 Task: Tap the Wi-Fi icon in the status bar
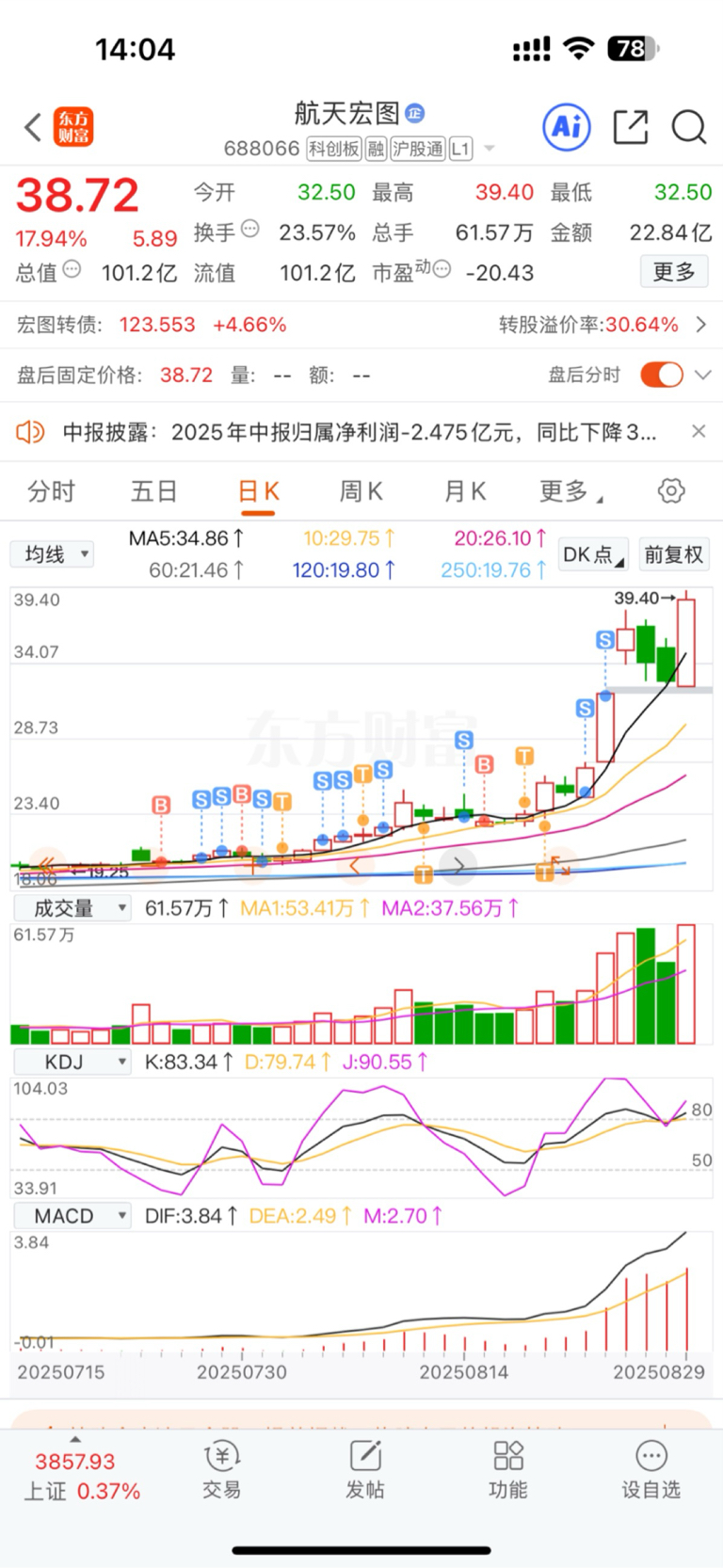coord(579,48)
